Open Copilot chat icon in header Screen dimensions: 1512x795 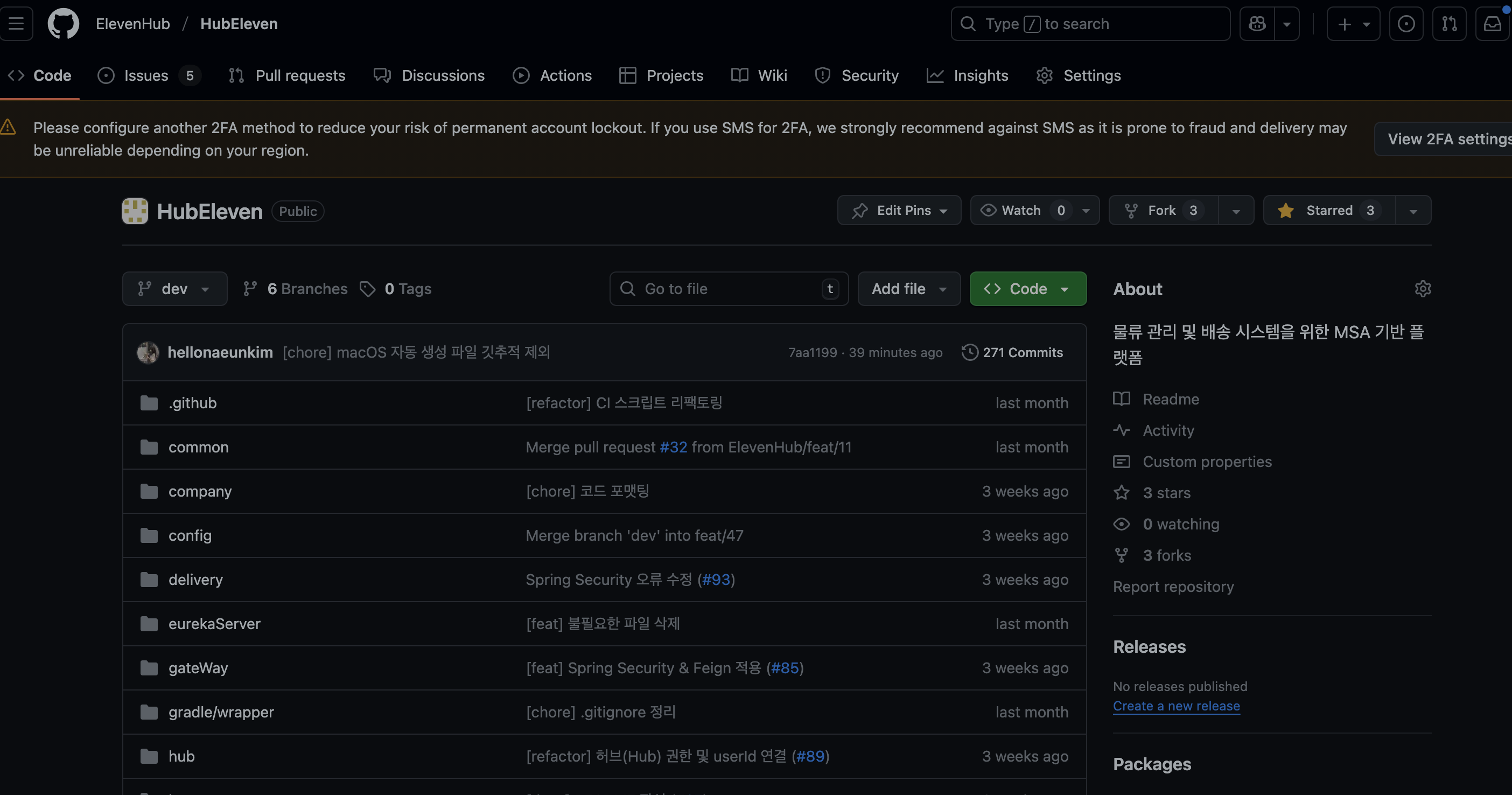[x=1257, y=24]
